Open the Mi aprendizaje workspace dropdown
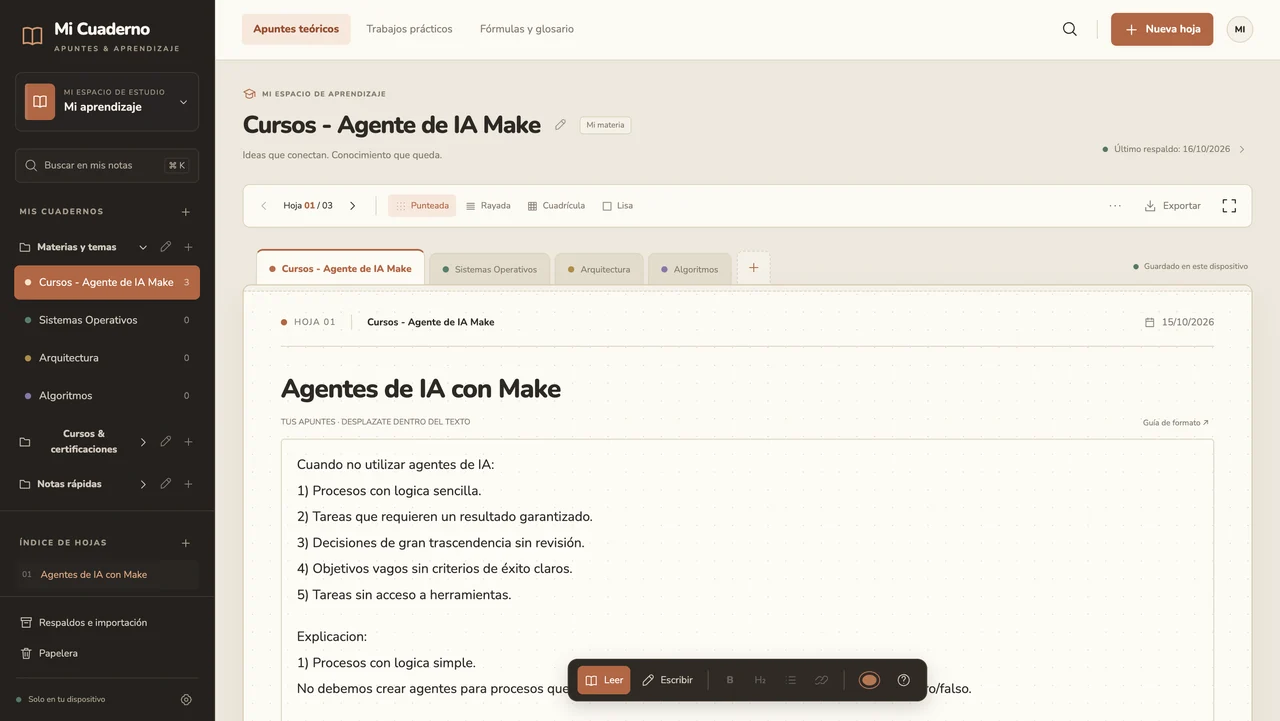 [x=107, y=102]
